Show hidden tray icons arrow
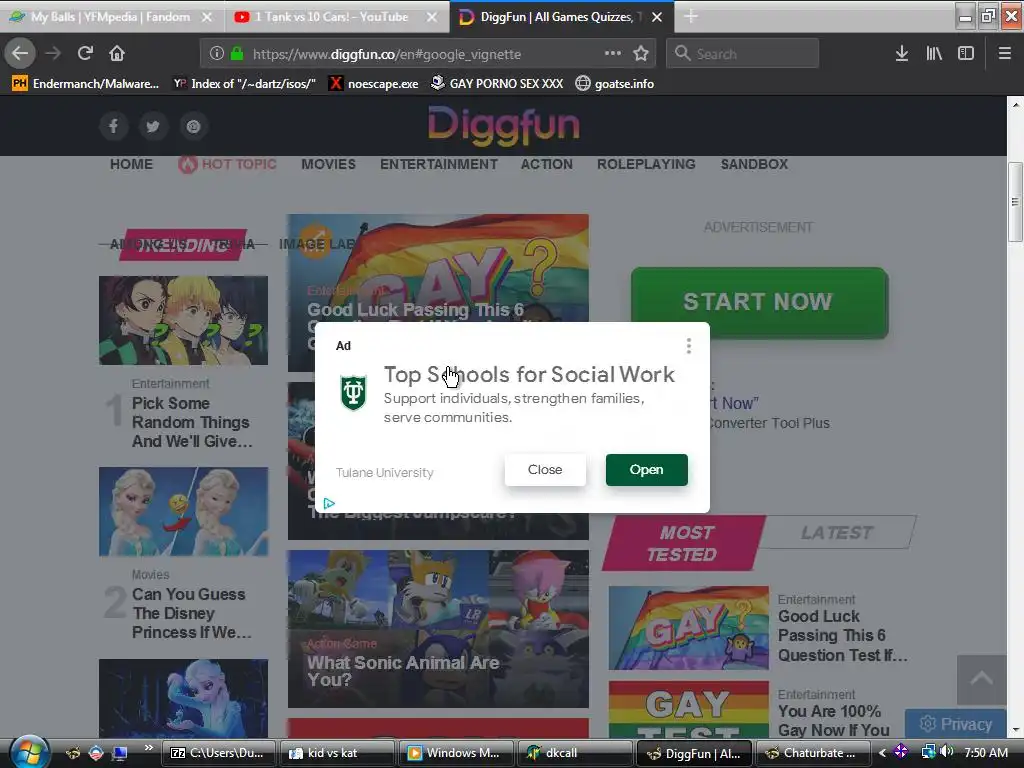The width and height of the screenshot is (1024, 768). pyautogui.click(x=882, y=753)
